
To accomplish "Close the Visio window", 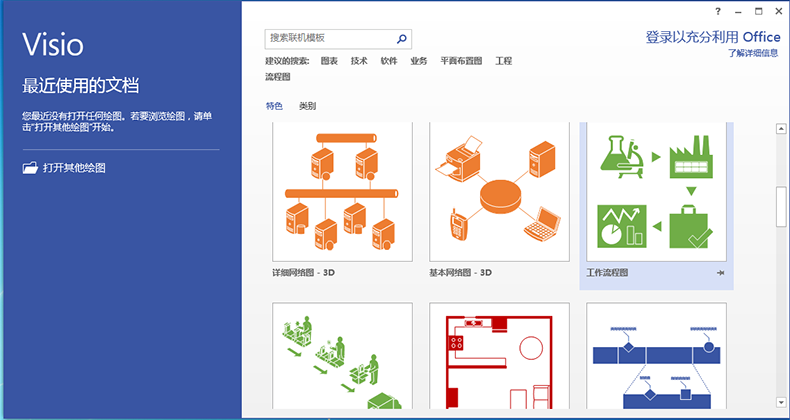I will coord(778,12).
